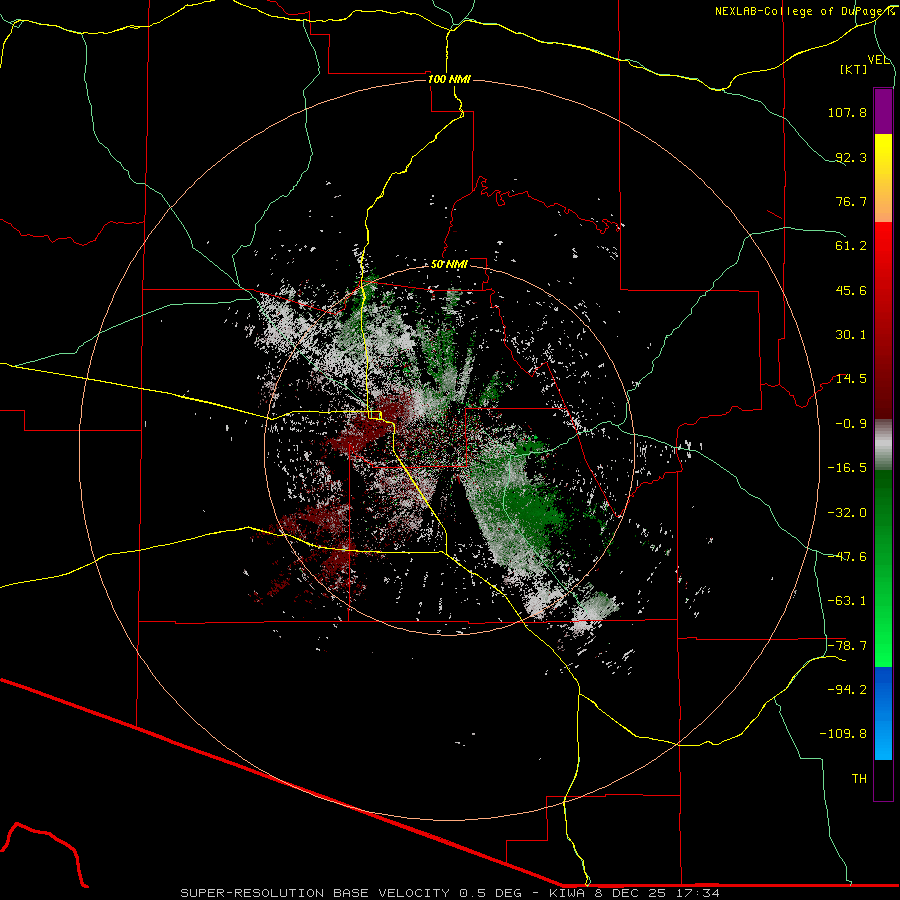Click the 100 NMI range ring label
900x900 pixels.
point(449,79)
